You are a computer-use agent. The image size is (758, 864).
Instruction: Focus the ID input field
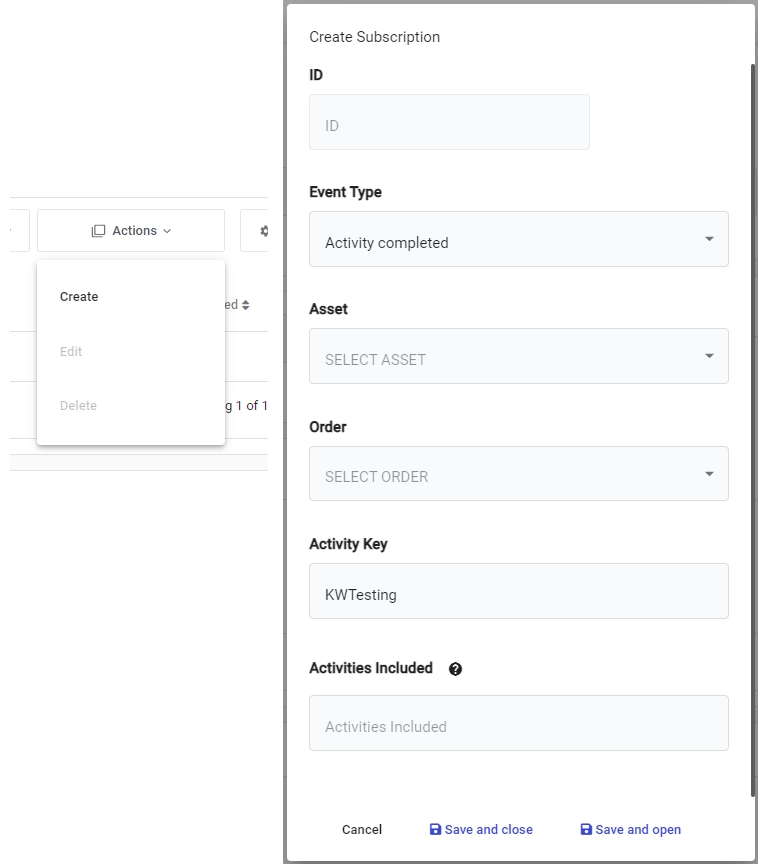coord(449,123)
